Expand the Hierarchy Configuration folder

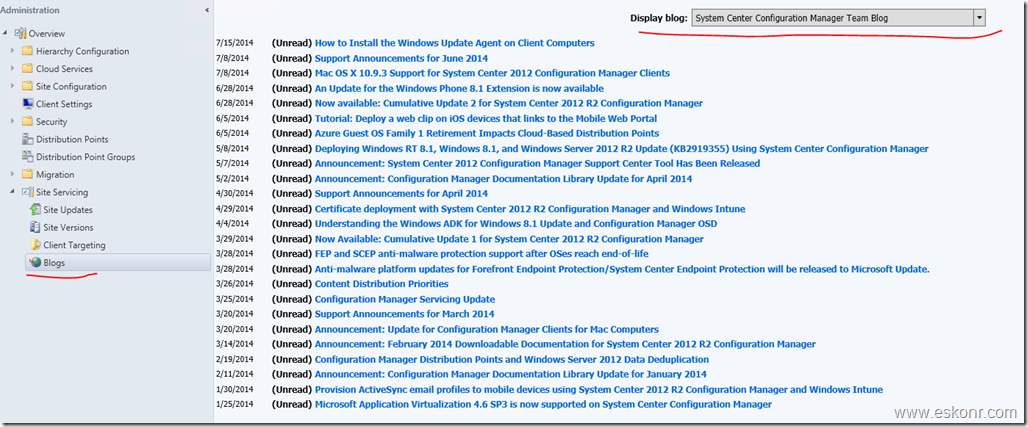click(x=12, y=51)
